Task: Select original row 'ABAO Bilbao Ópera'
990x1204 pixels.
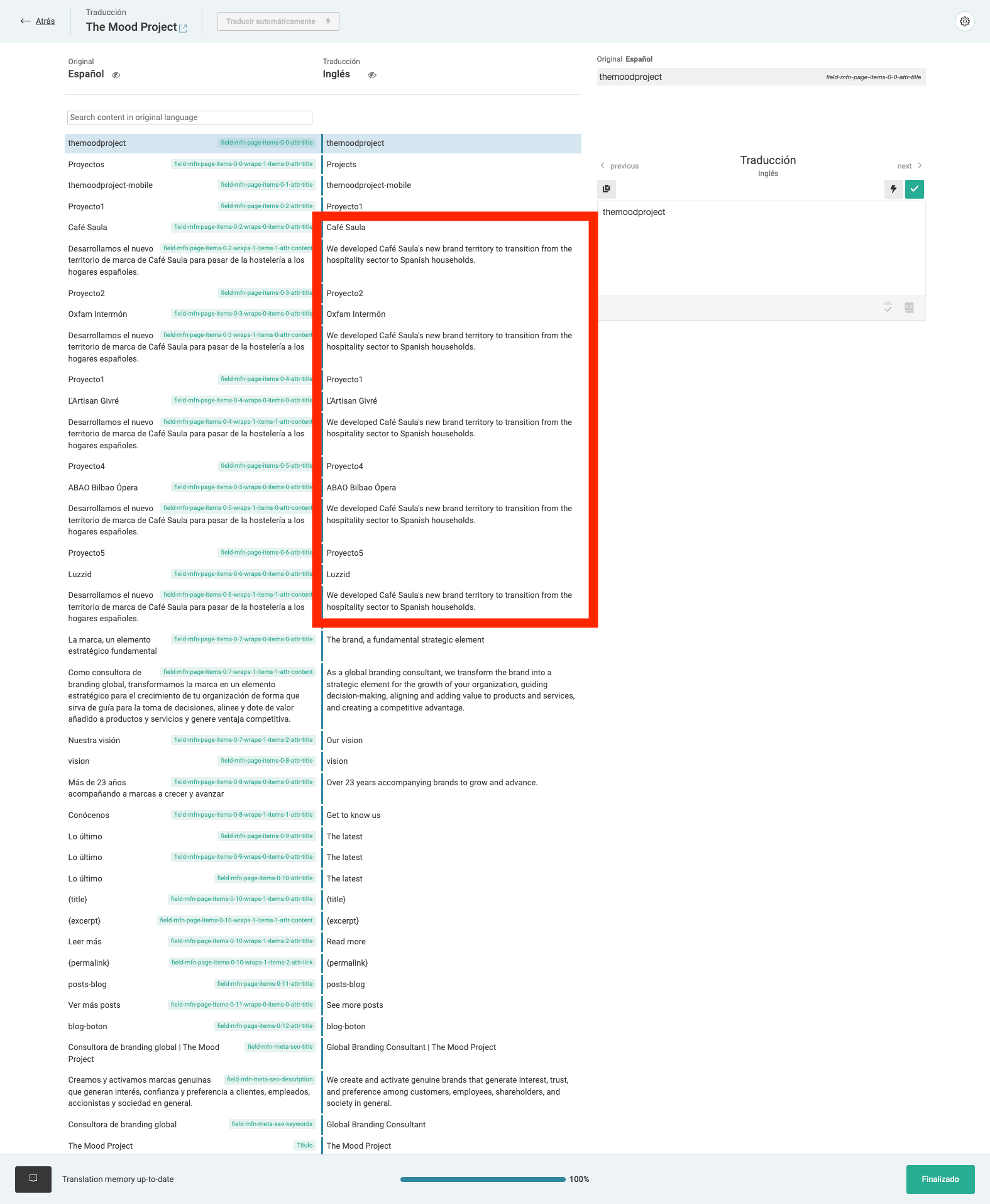Action: 192,488
